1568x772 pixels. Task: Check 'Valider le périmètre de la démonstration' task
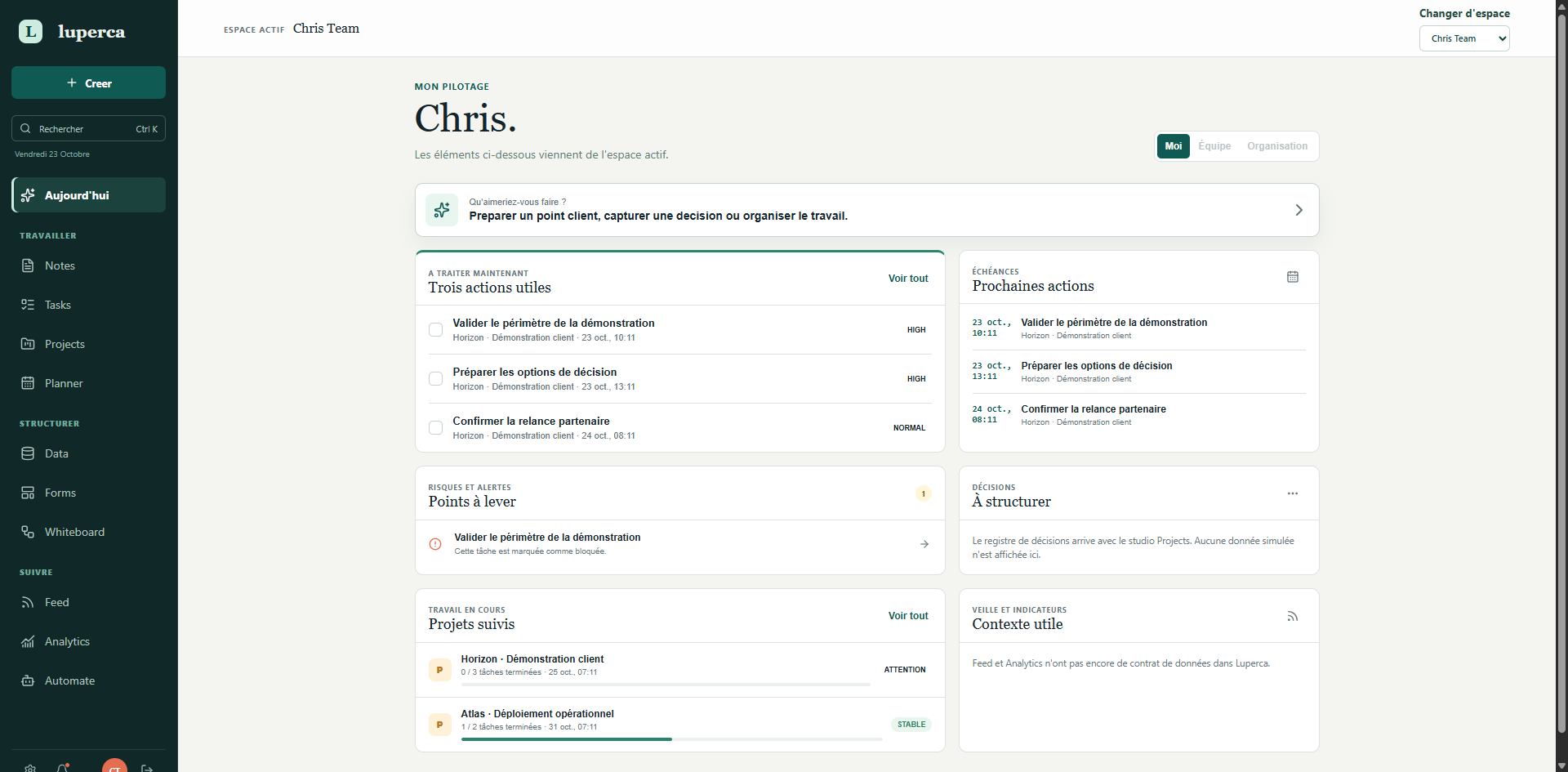pyautogui.click(x=436, y=330)
